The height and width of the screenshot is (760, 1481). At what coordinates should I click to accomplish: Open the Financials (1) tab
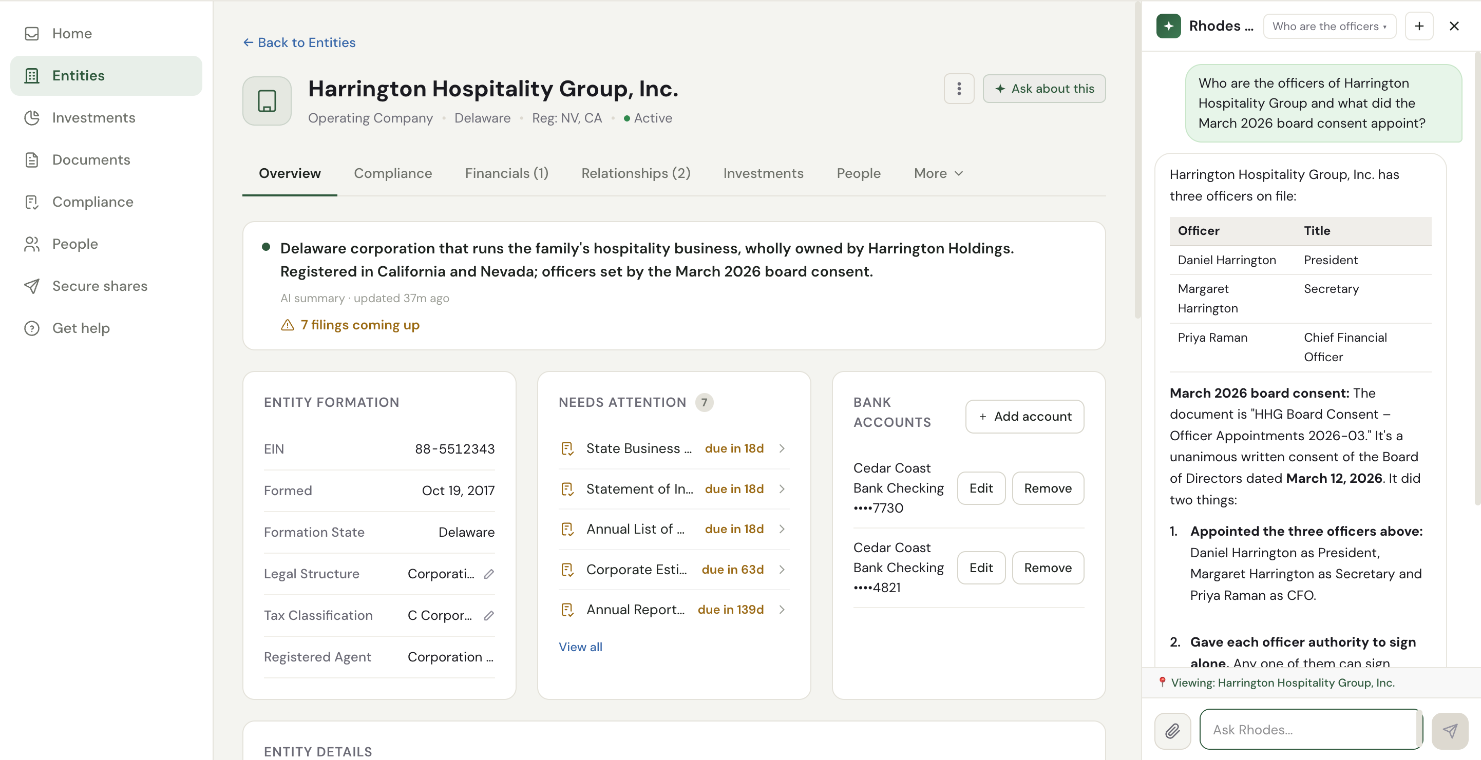coord(507,173)
